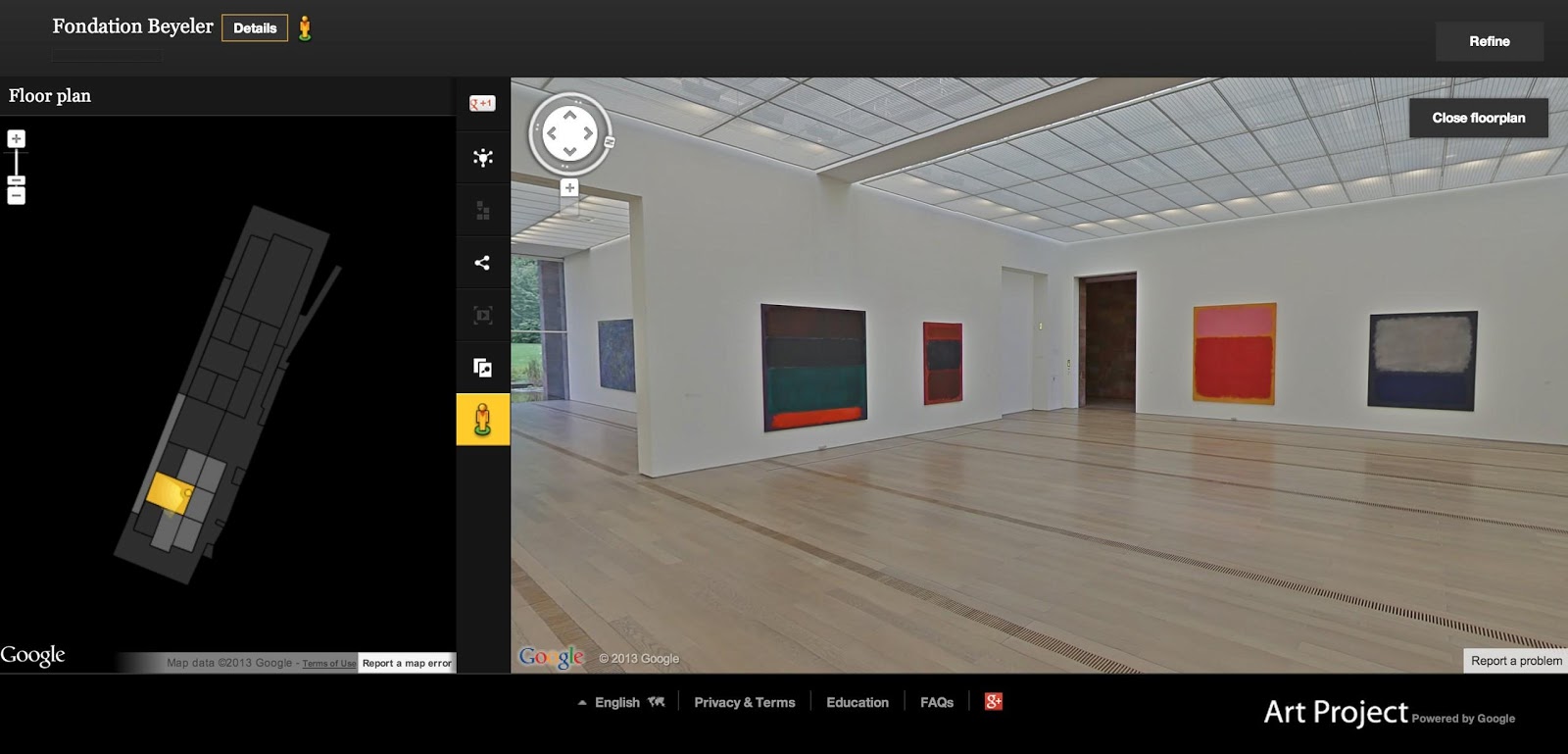The width and height of the screenshot is (1568, 754).
Task: Click the north indicator on compass ring
Action: [x=609, y=142]
